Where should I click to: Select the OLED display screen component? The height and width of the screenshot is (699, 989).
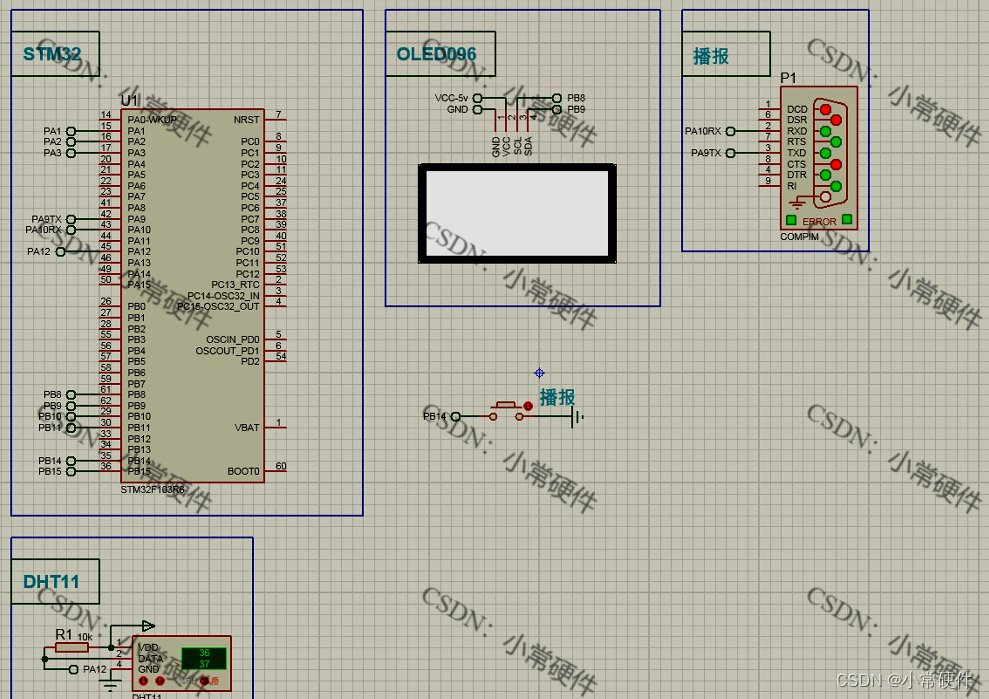pos(517,213)
